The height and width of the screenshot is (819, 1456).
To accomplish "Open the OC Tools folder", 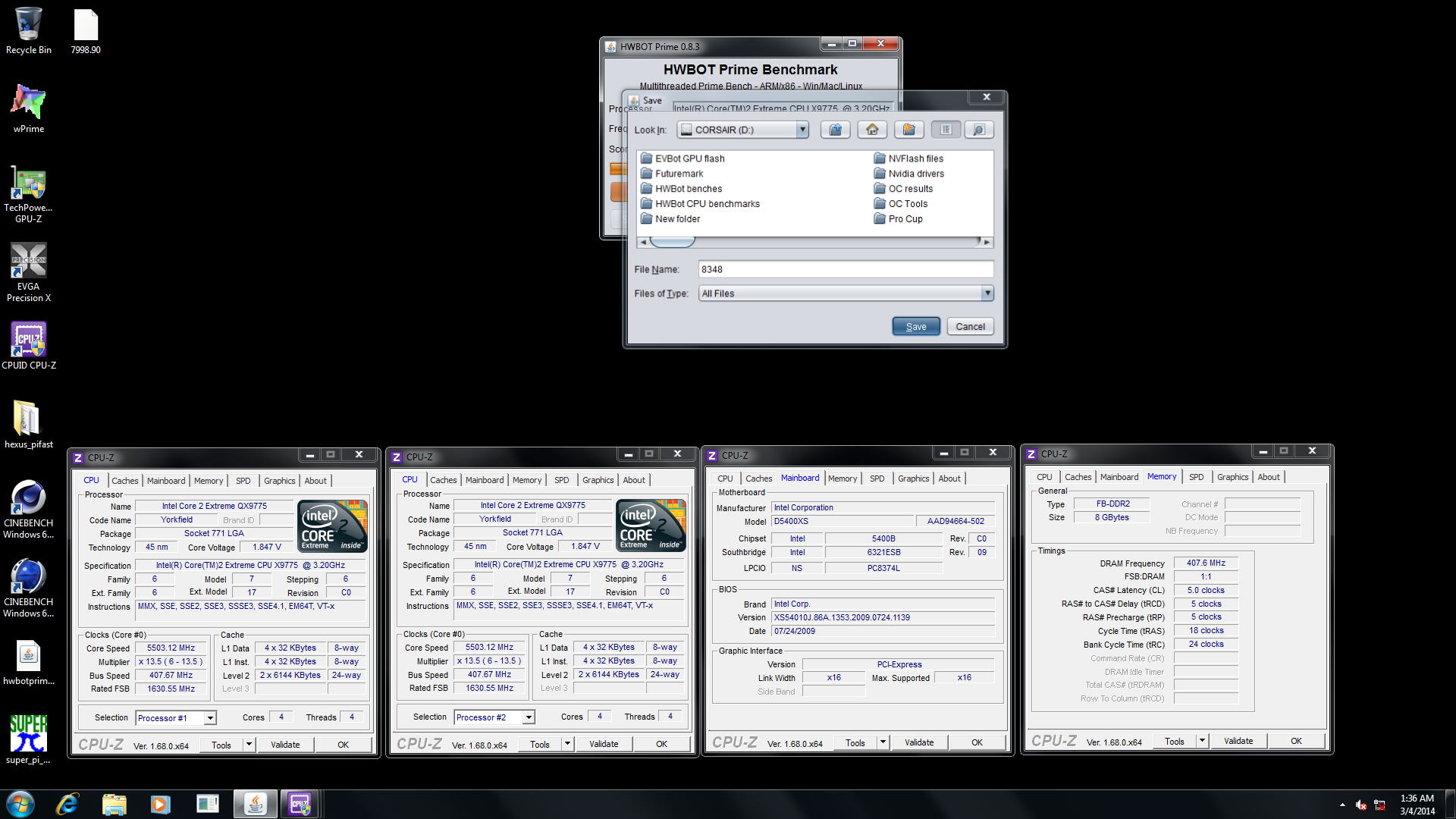I will pos(901,204).
